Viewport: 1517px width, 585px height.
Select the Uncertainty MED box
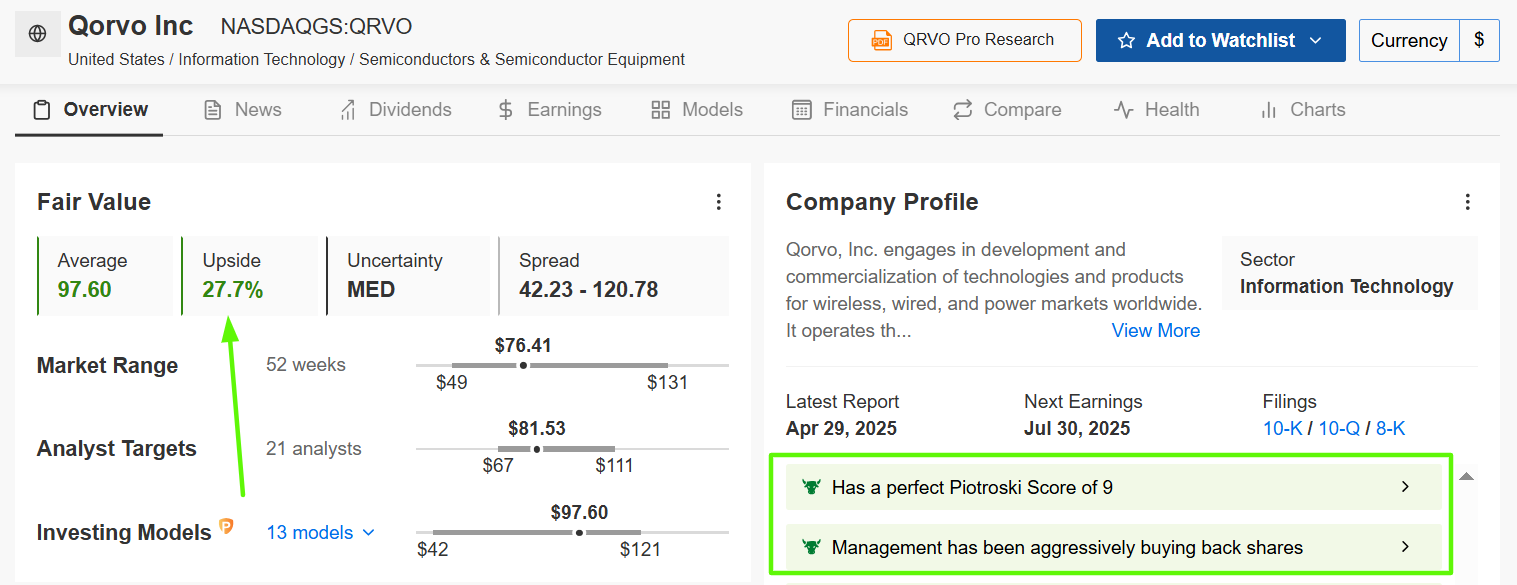(x=410, y=276)
